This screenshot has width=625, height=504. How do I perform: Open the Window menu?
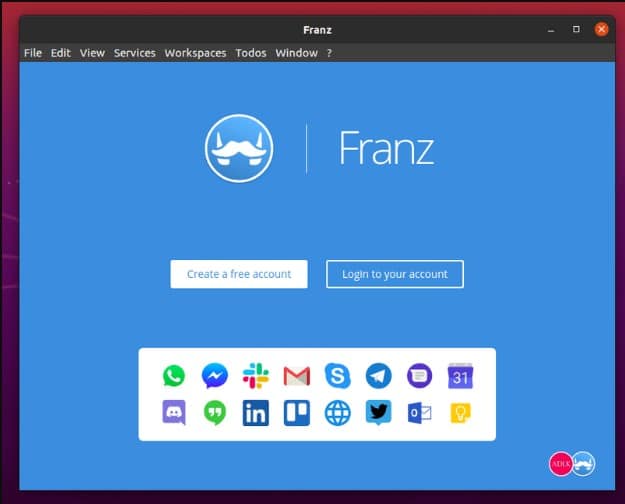(297, 53)
